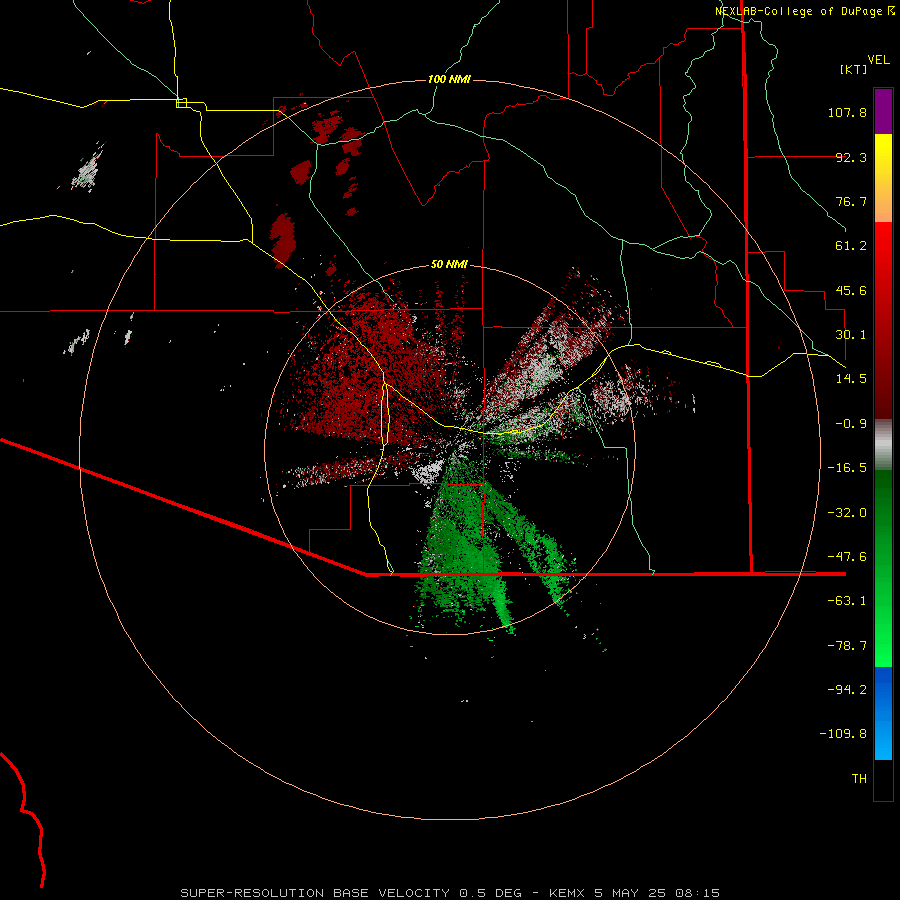Pick the yellow-orange segment of the color bar

pos(883,178)
